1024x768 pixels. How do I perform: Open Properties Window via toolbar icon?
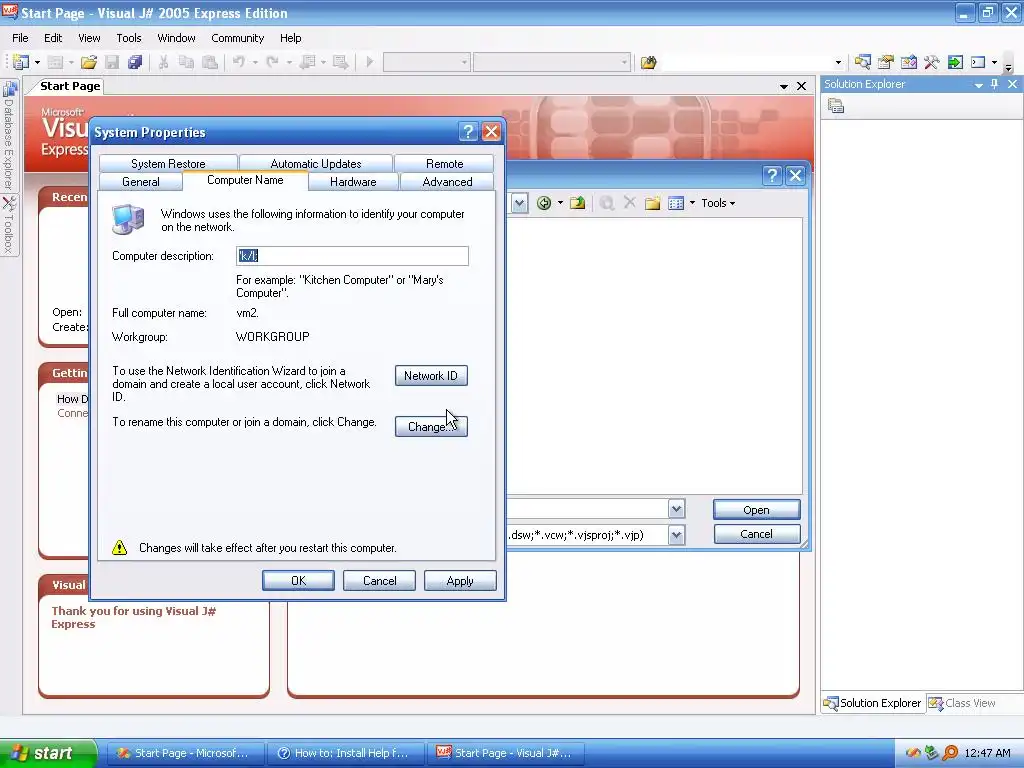(x=886, y=63)
